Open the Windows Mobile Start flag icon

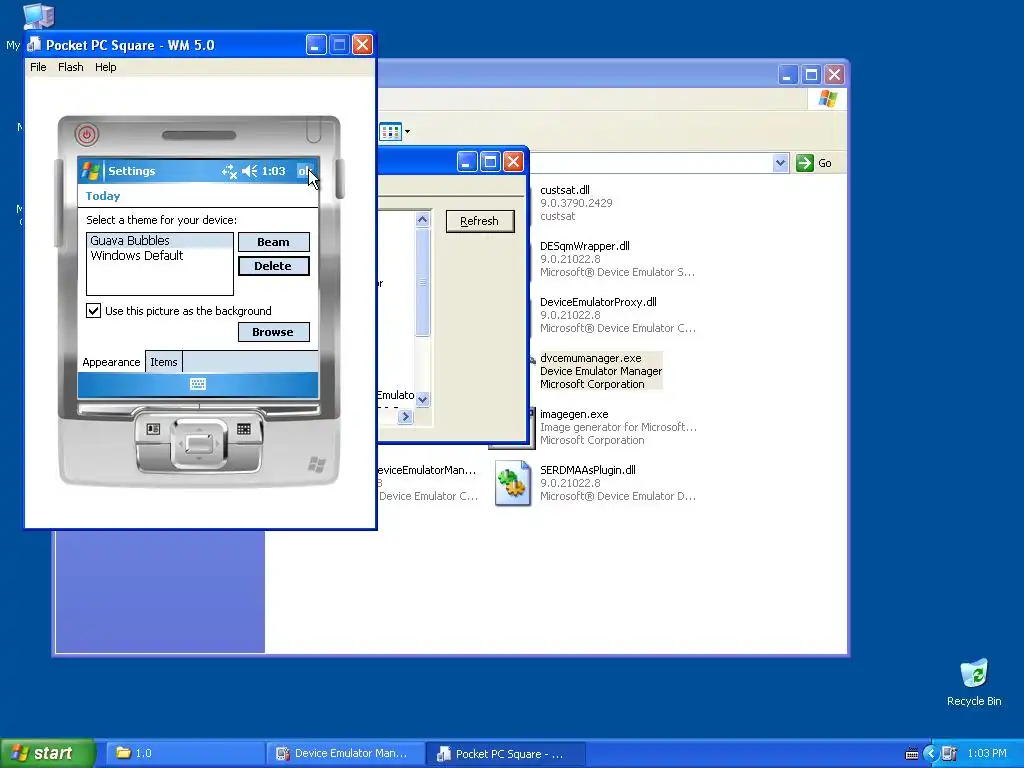[91, 171]
